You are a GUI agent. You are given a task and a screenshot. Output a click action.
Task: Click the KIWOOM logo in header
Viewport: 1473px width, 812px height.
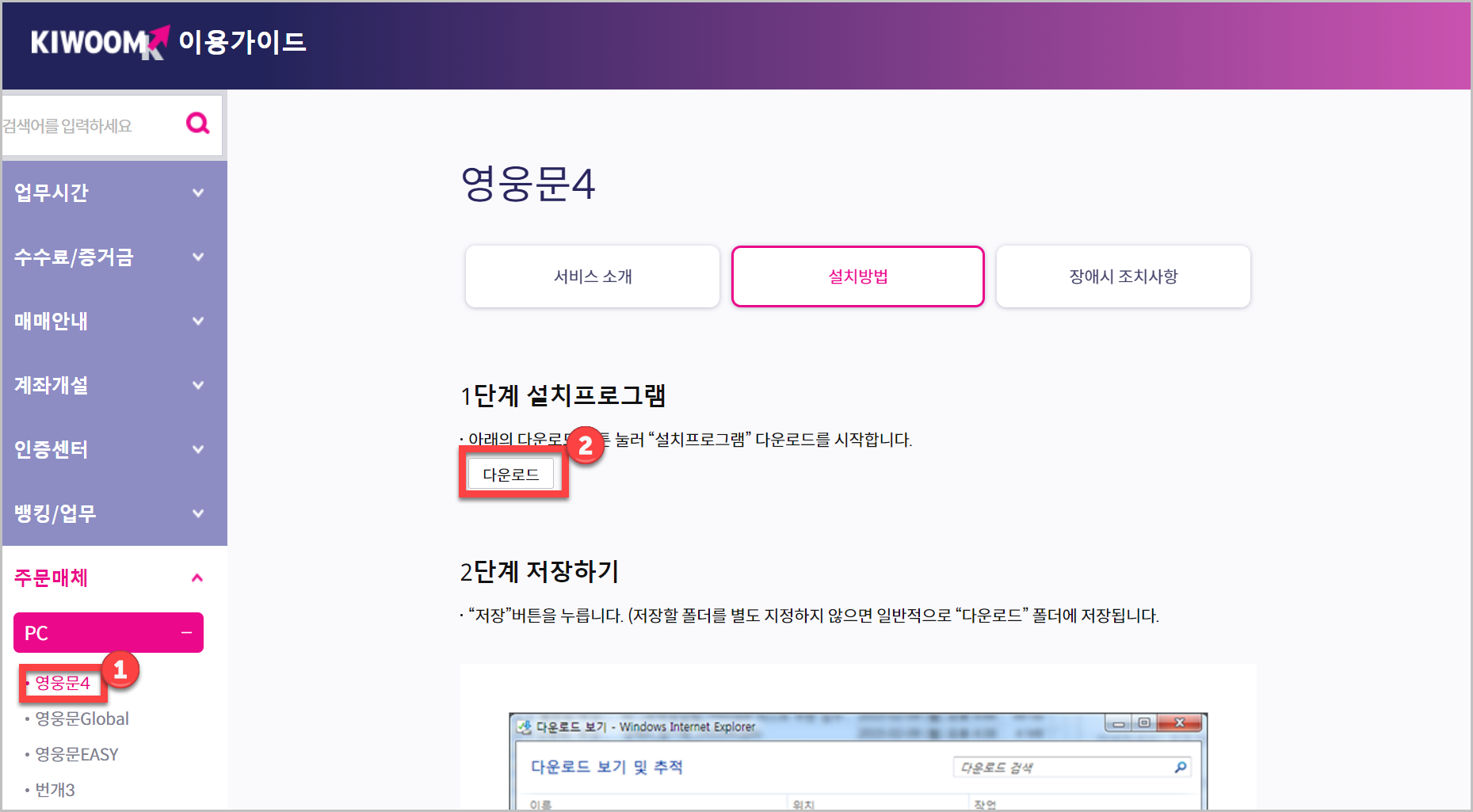point(100,42)
